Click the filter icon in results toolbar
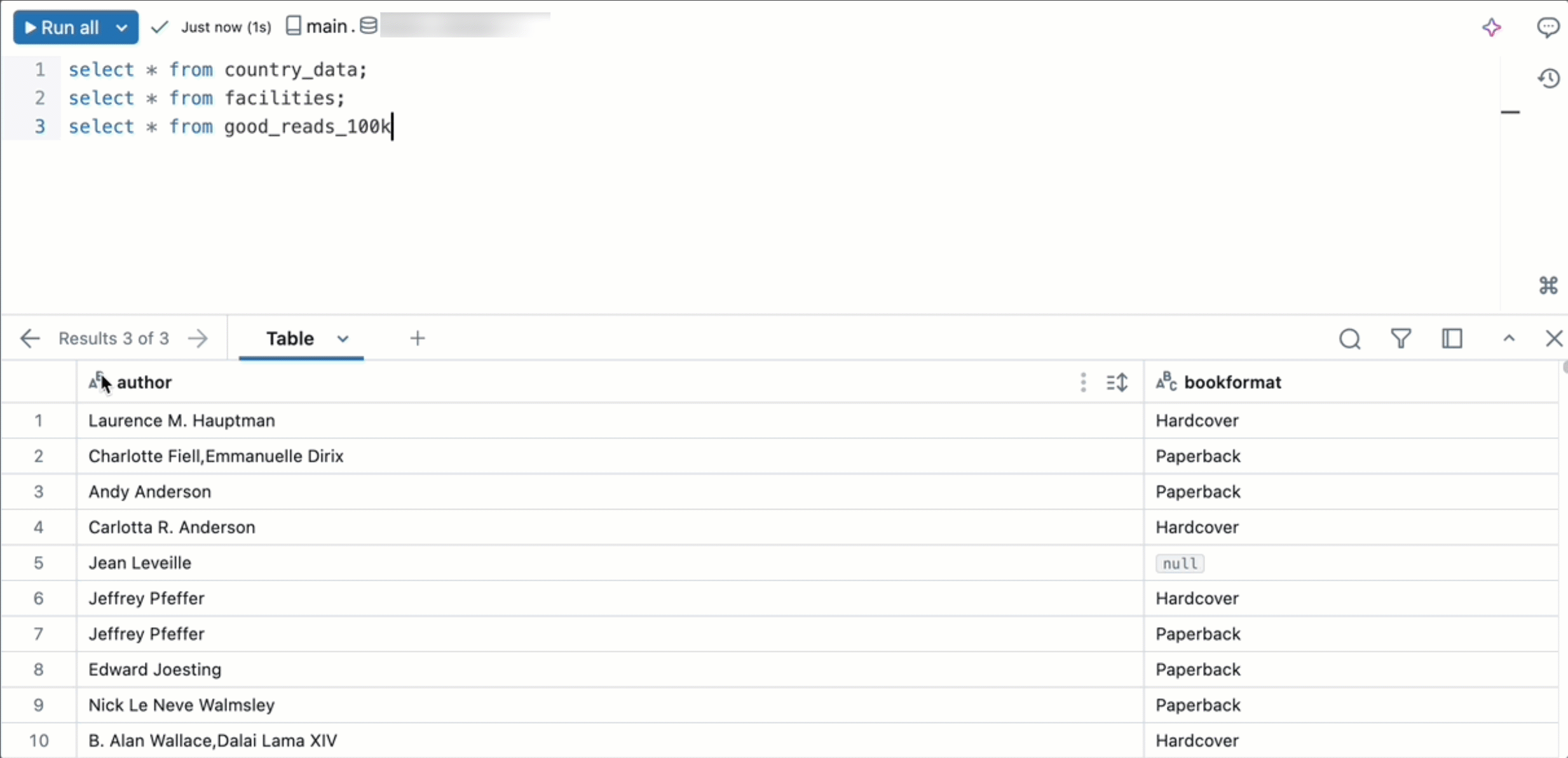 coord(1400,338)
